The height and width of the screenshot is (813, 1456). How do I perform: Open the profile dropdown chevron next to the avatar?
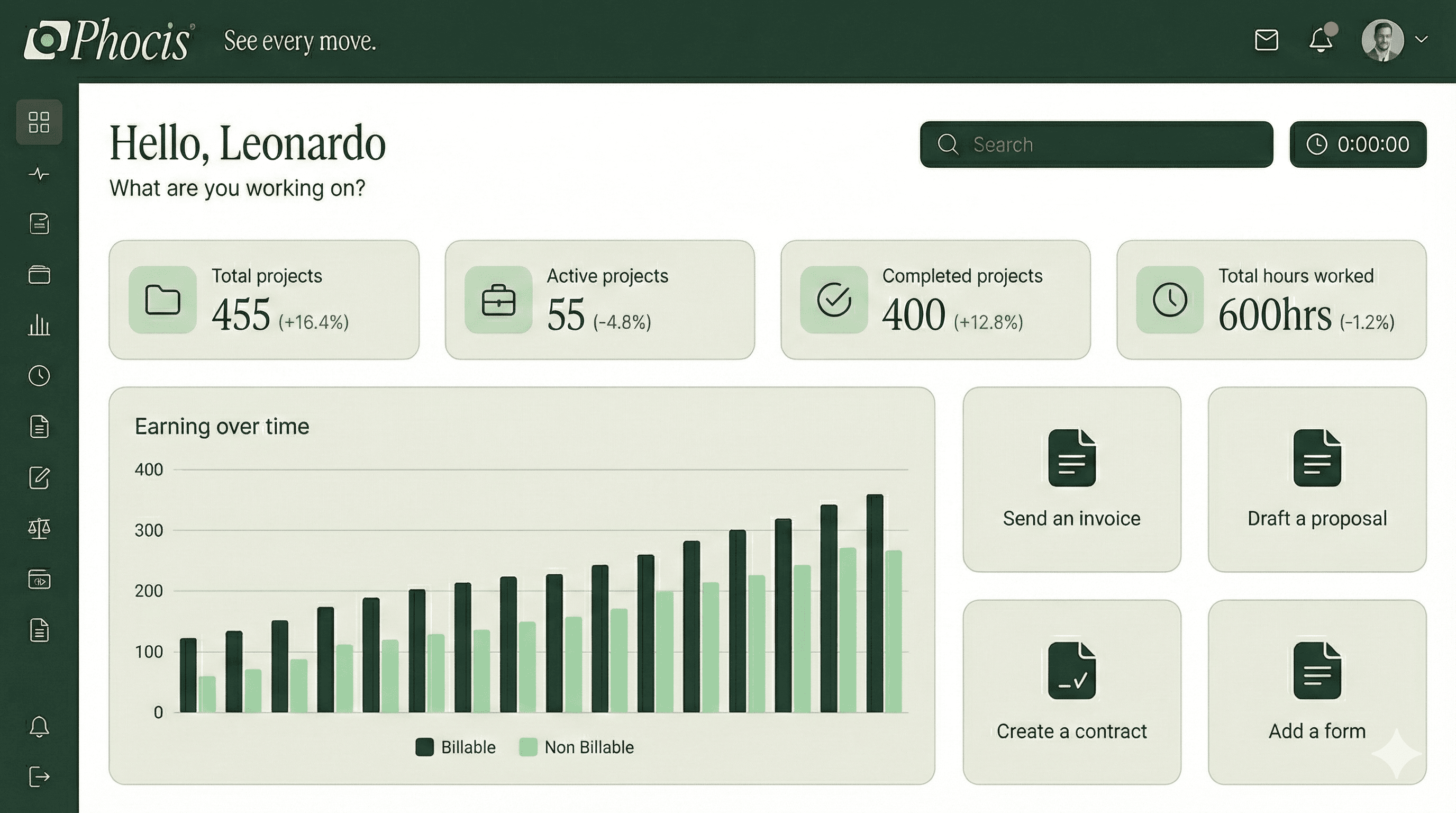[1421, 40]
